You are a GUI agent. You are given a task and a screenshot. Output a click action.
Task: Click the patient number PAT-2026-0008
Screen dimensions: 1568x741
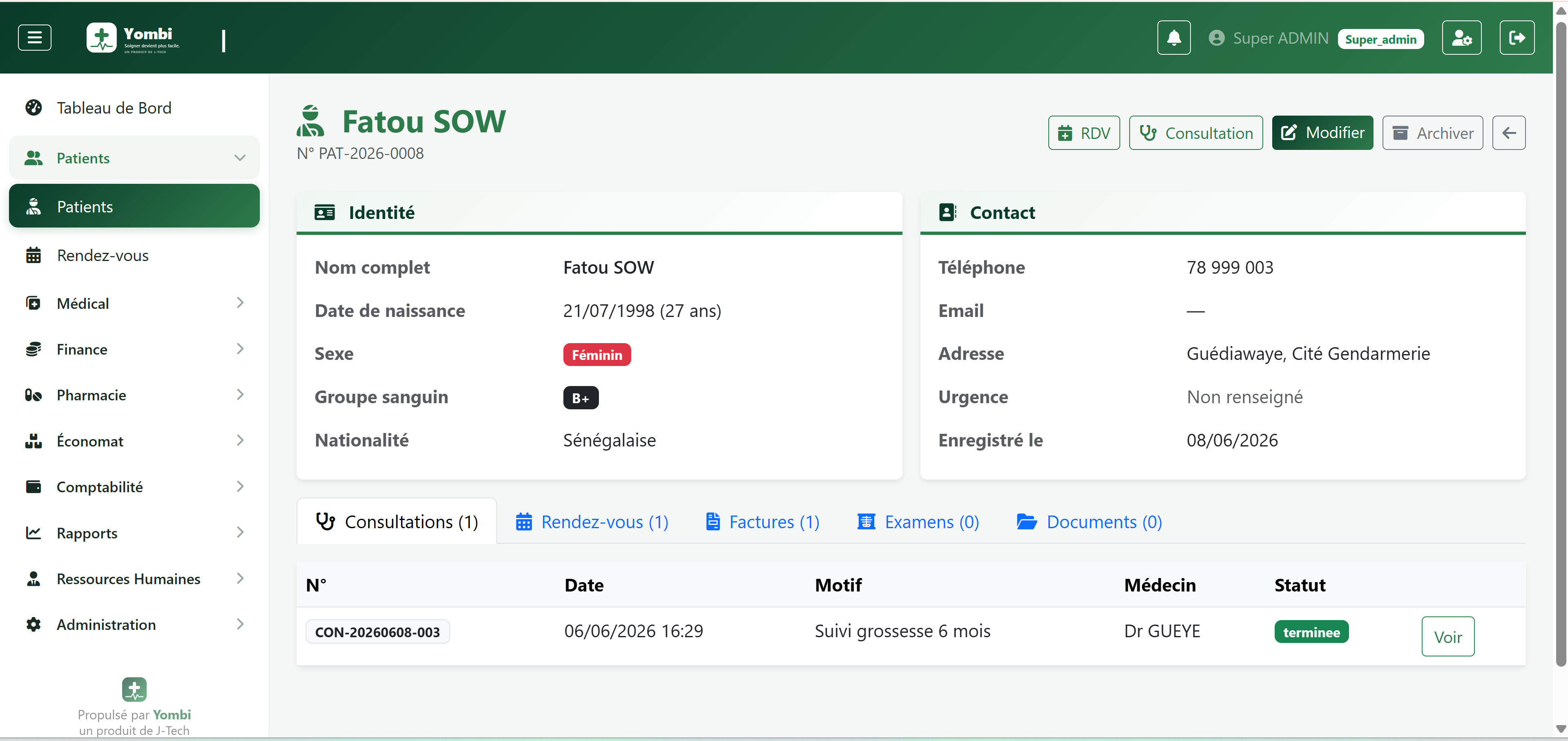(371, 153)
